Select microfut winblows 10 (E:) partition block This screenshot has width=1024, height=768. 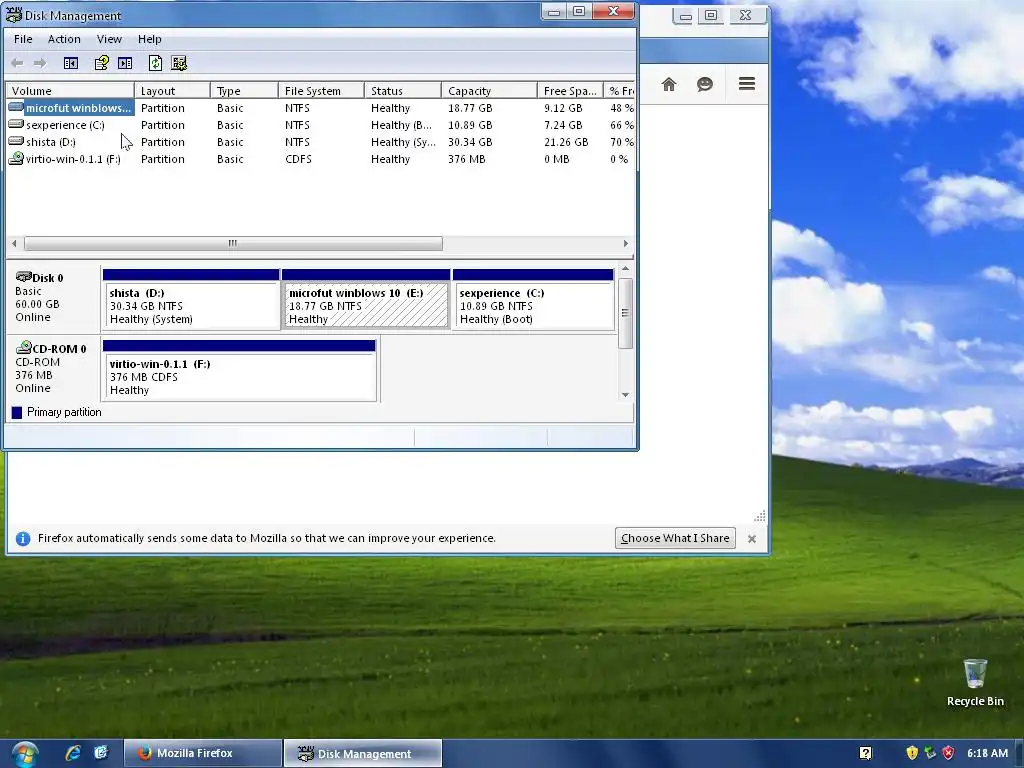(366, 299)
